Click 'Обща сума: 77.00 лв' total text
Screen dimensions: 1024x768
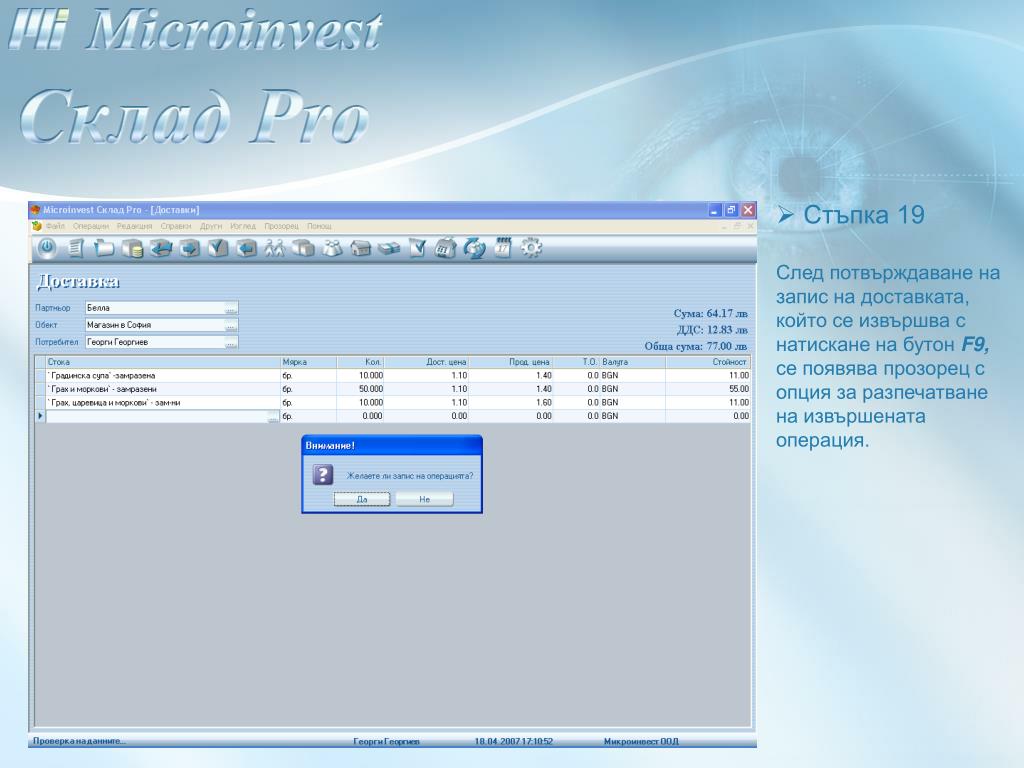point(696,346)
